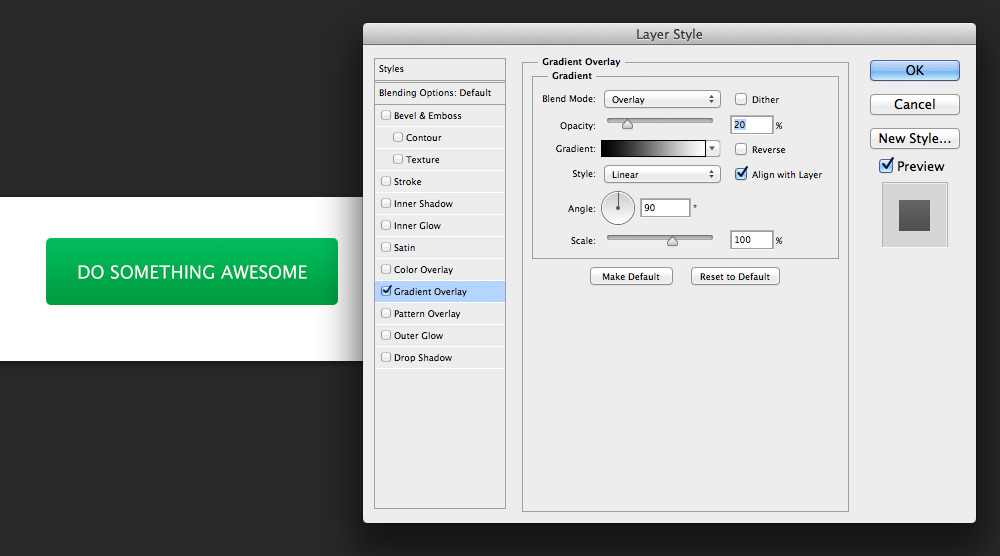Viewport: 1000px width, 556px height.
Task: Turn off the Preview checkbox
Action: pyautogui.click(x=886, y=166)
